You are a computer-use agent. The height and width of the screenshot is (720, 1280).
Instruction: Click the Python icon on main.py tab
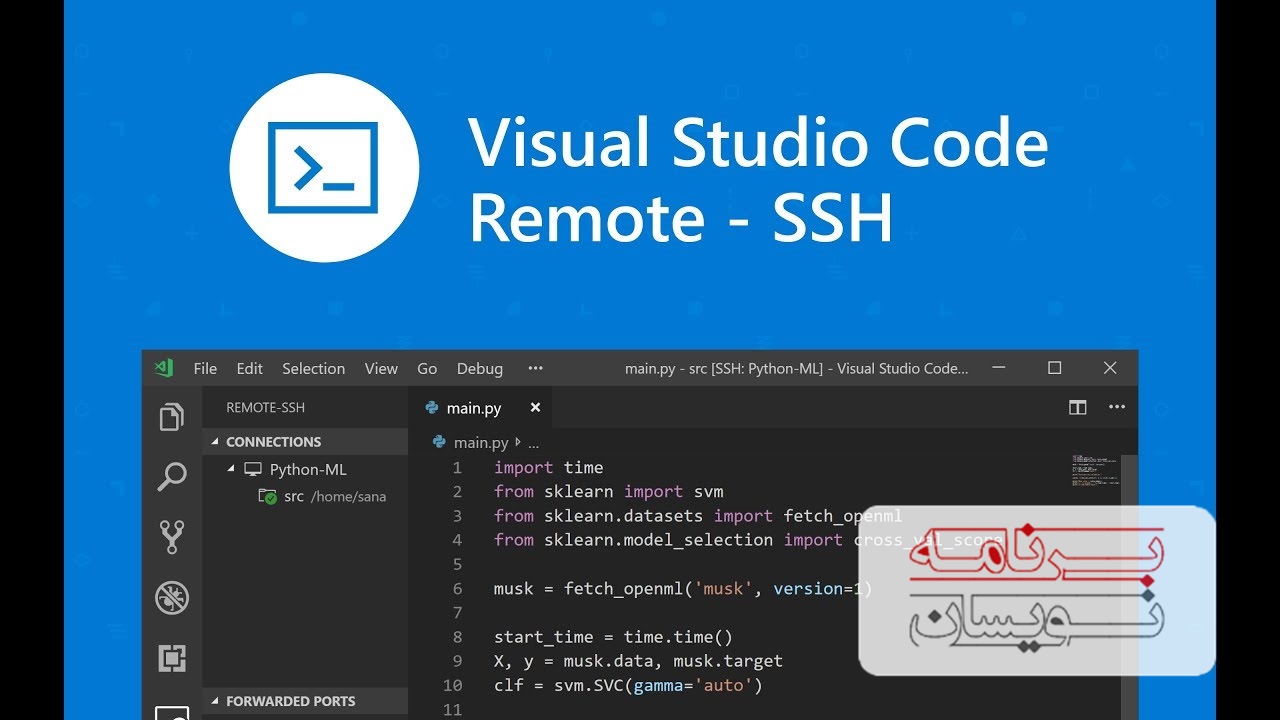[x=432, y=407]
